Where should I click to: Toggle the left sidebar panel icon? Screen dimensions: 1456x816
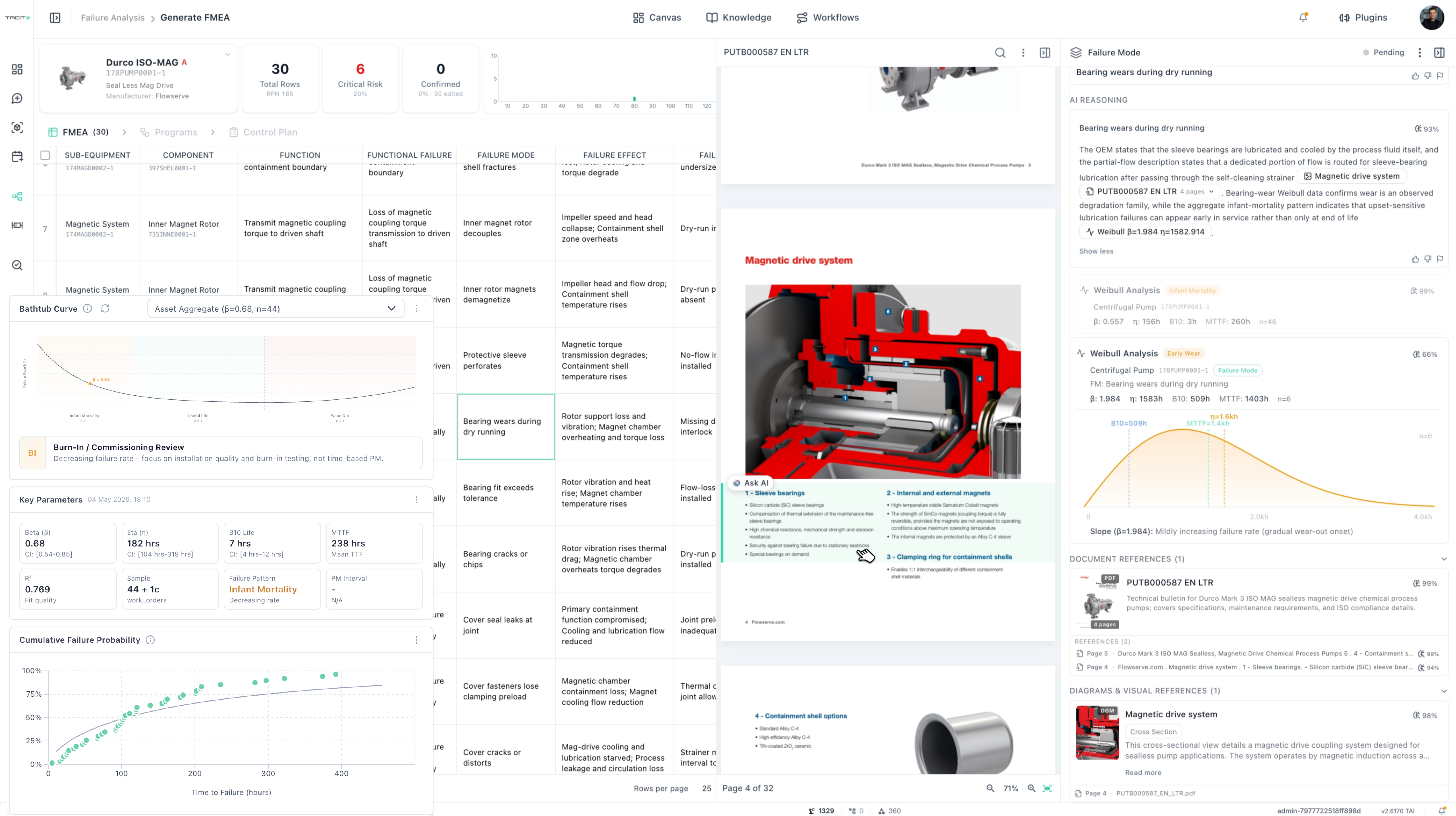point(55,17)
